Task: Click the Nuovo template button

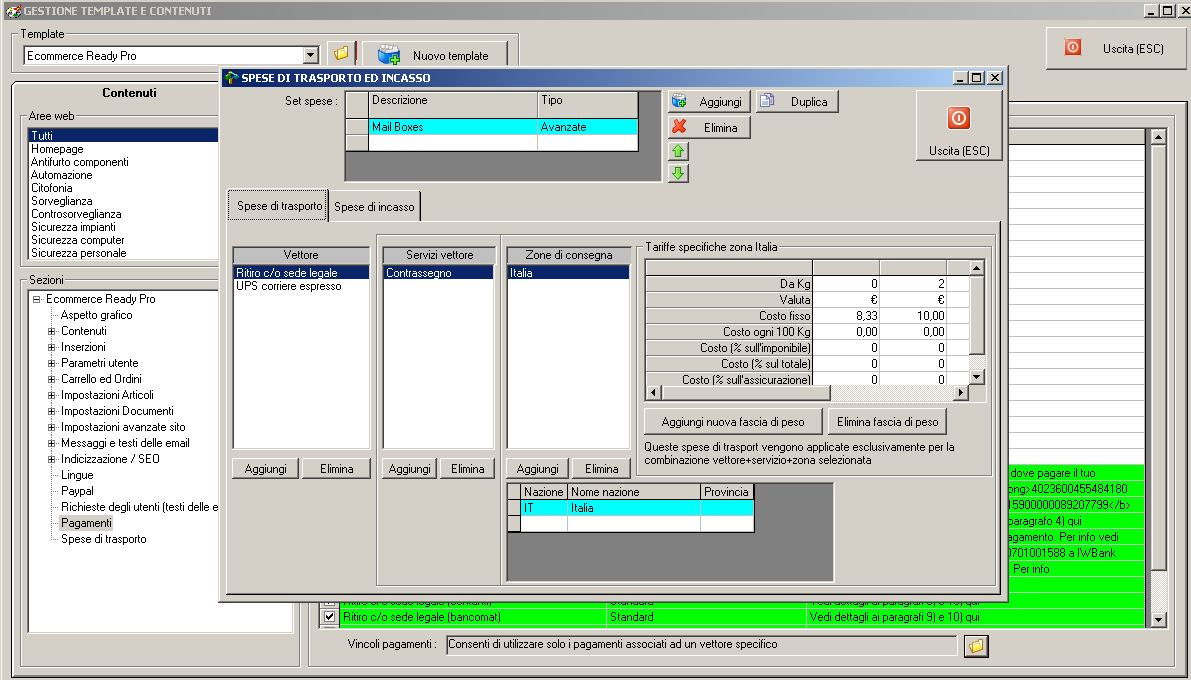Action: [x=435, y=55]
